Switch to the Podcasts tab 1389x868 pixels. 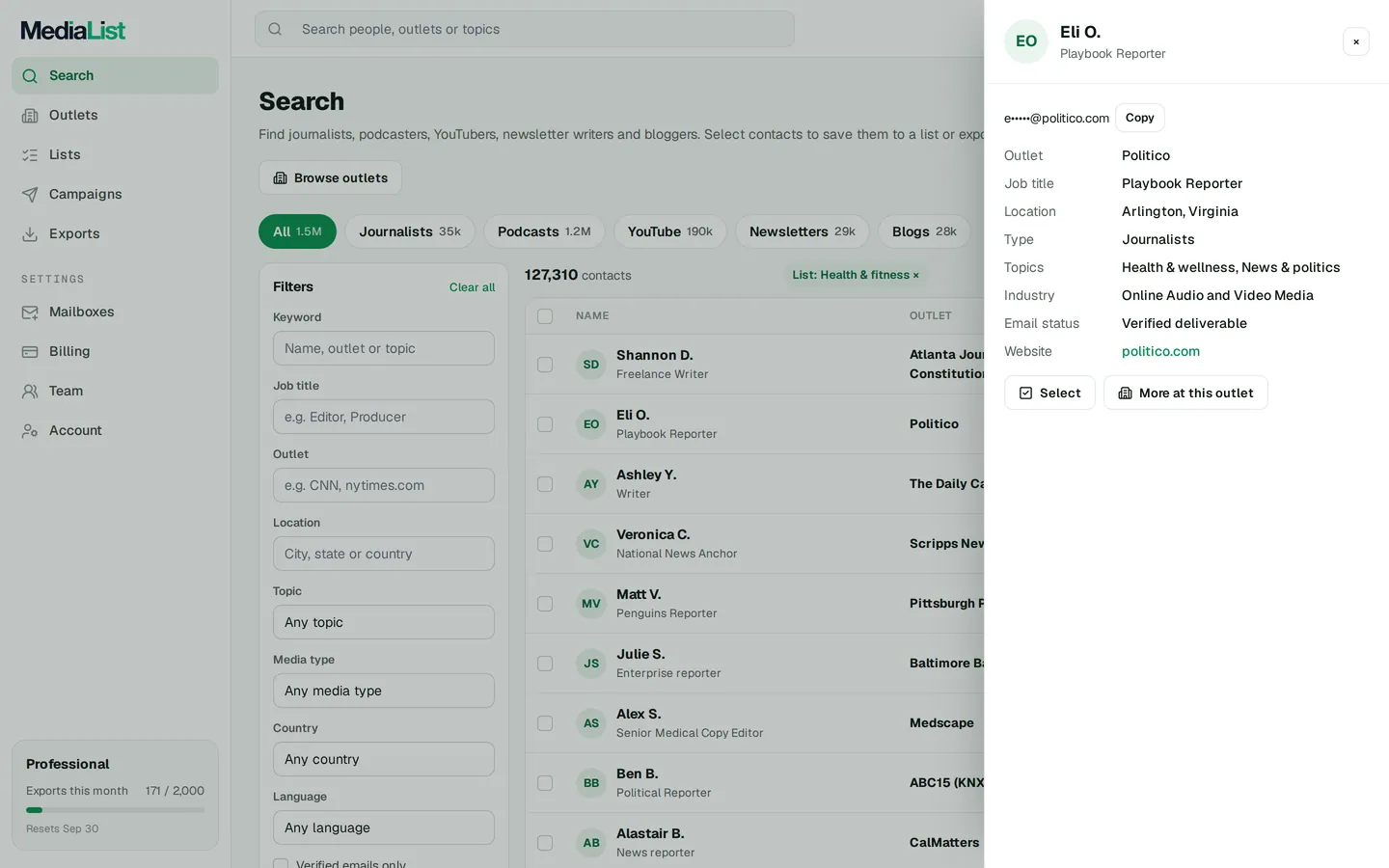tap(544, 231)
